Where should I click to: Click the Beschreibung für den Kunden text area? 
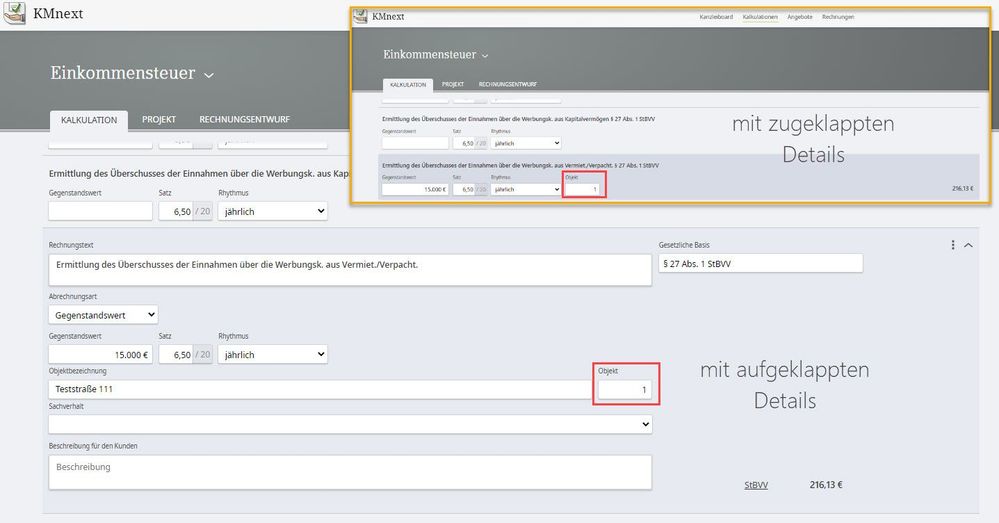click(x=350, y=472)
